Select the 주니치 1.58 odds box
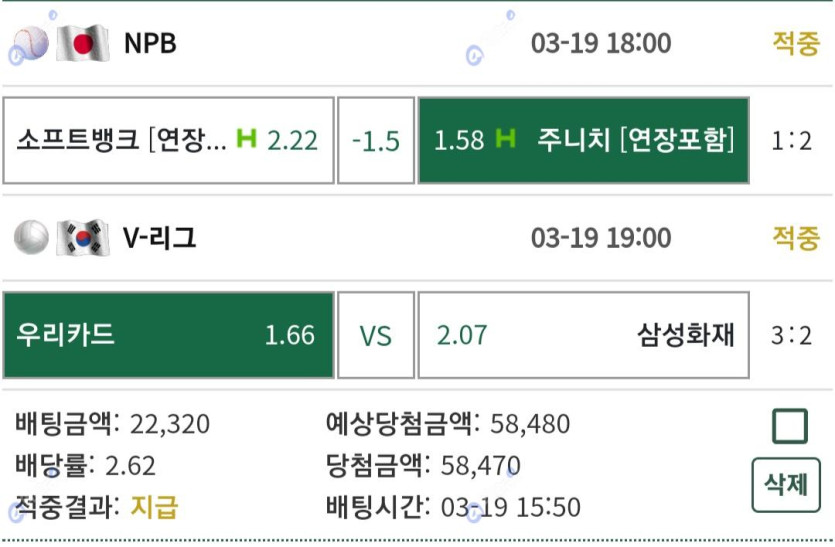Screen dimensions: 835x547 coord(582,140)
